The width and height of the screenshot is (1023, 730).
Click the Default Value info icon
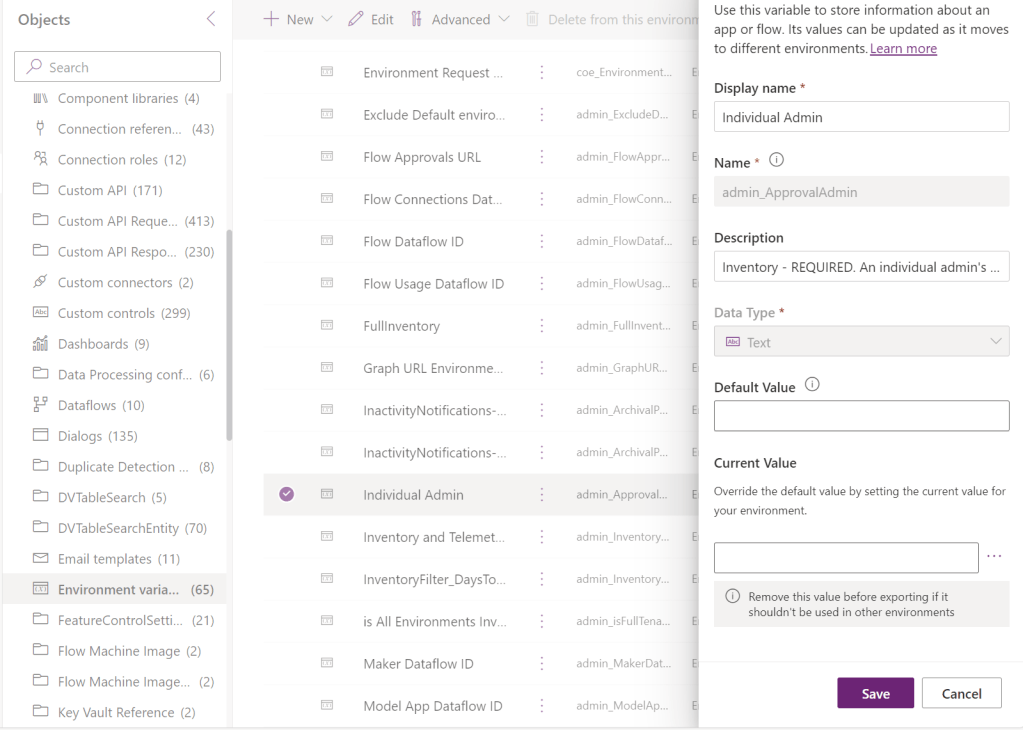tap(812, 385)
